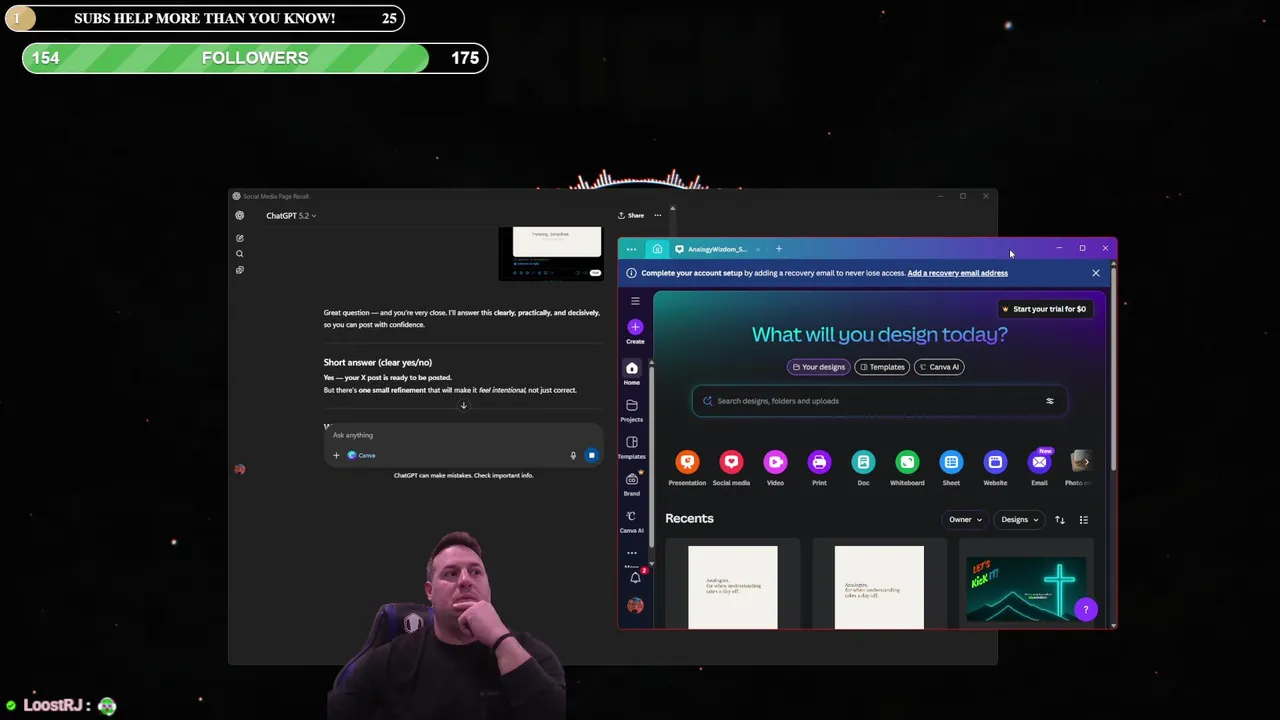The image size is (1280, 720).
Task: Select the Canva AI pill
Action: (939, 367)
